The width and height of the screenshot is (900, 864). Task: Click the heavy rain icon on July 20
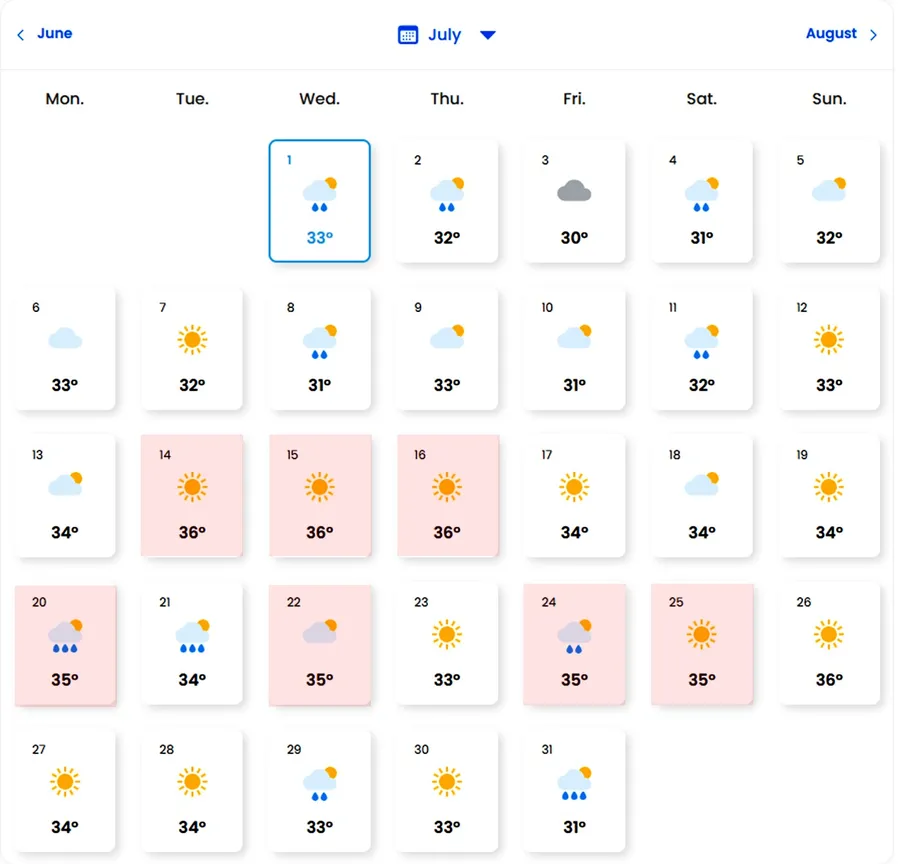[64, 634]
